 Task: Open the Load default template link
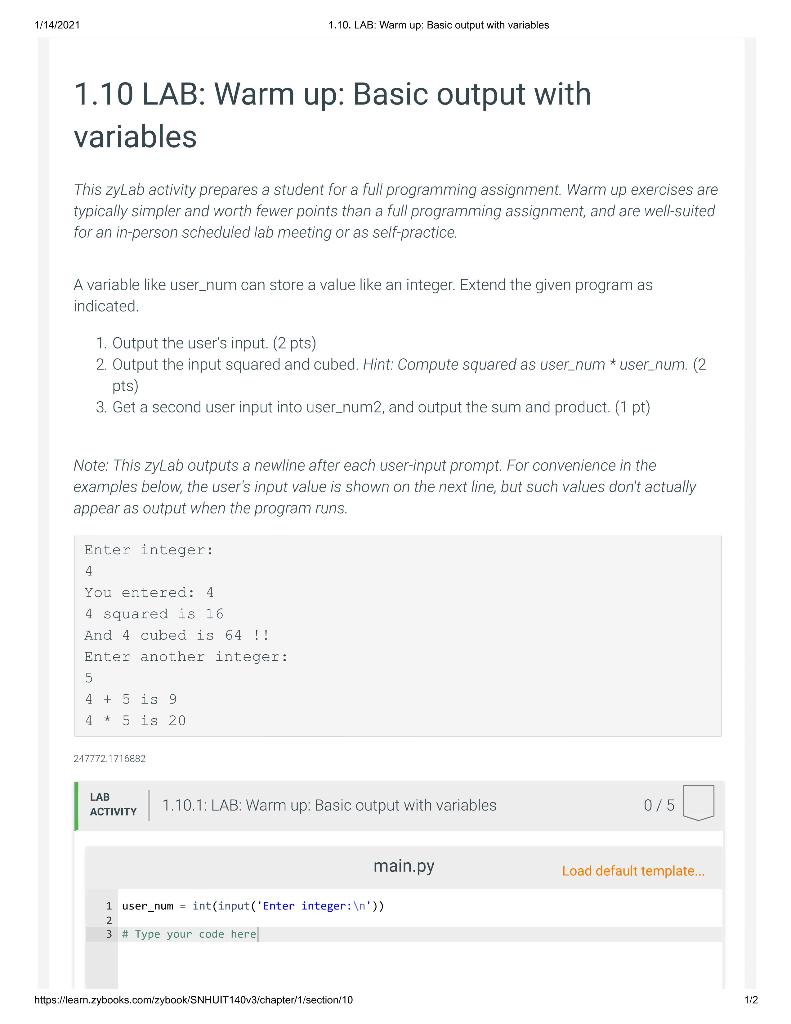pyautogui.click(x=633, y=871)
